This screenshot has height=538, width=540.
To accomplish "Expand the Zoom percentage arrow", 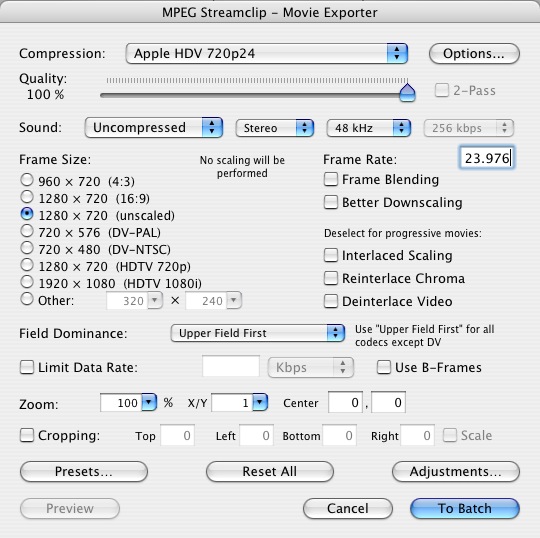I will tap(149, 402).
